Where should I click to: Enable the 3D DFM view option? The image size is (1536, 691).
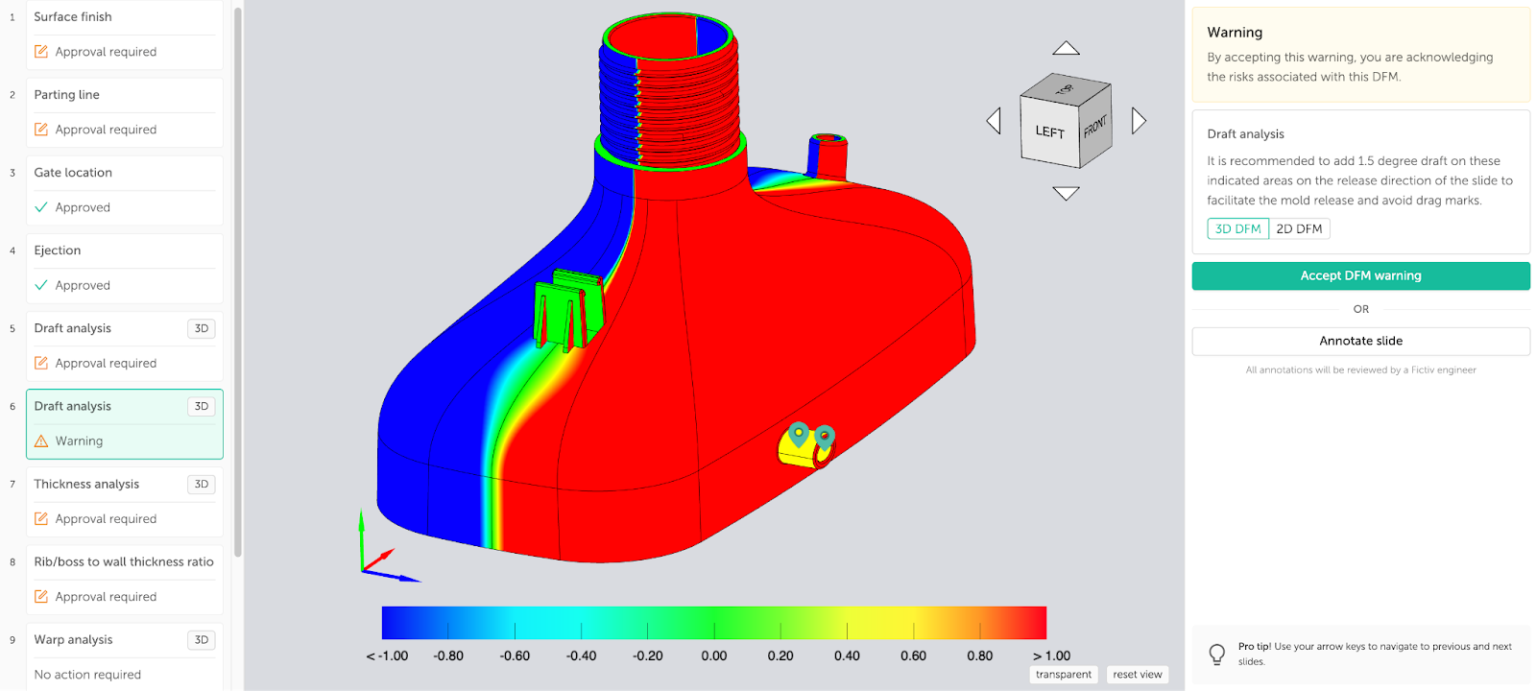point(1237,228)
